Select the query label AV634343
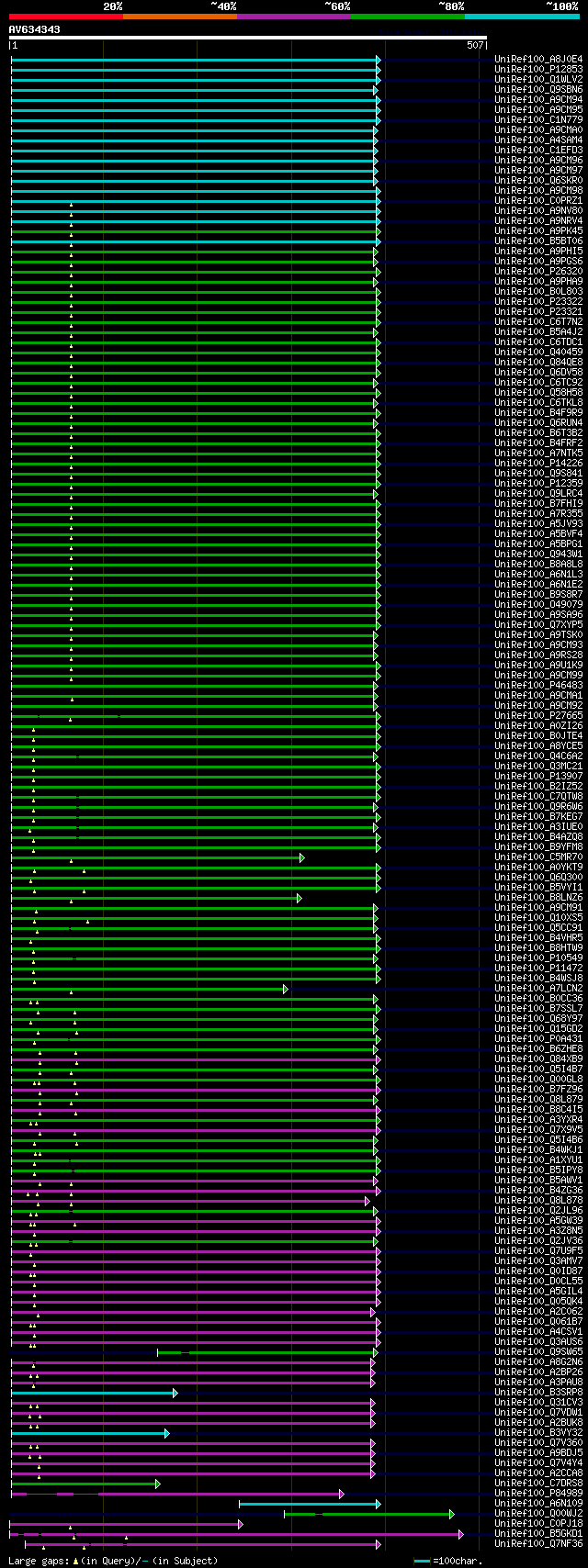The height and width of the screenshot is (1568, 588). pyautogui.click(x=35, y=29)
